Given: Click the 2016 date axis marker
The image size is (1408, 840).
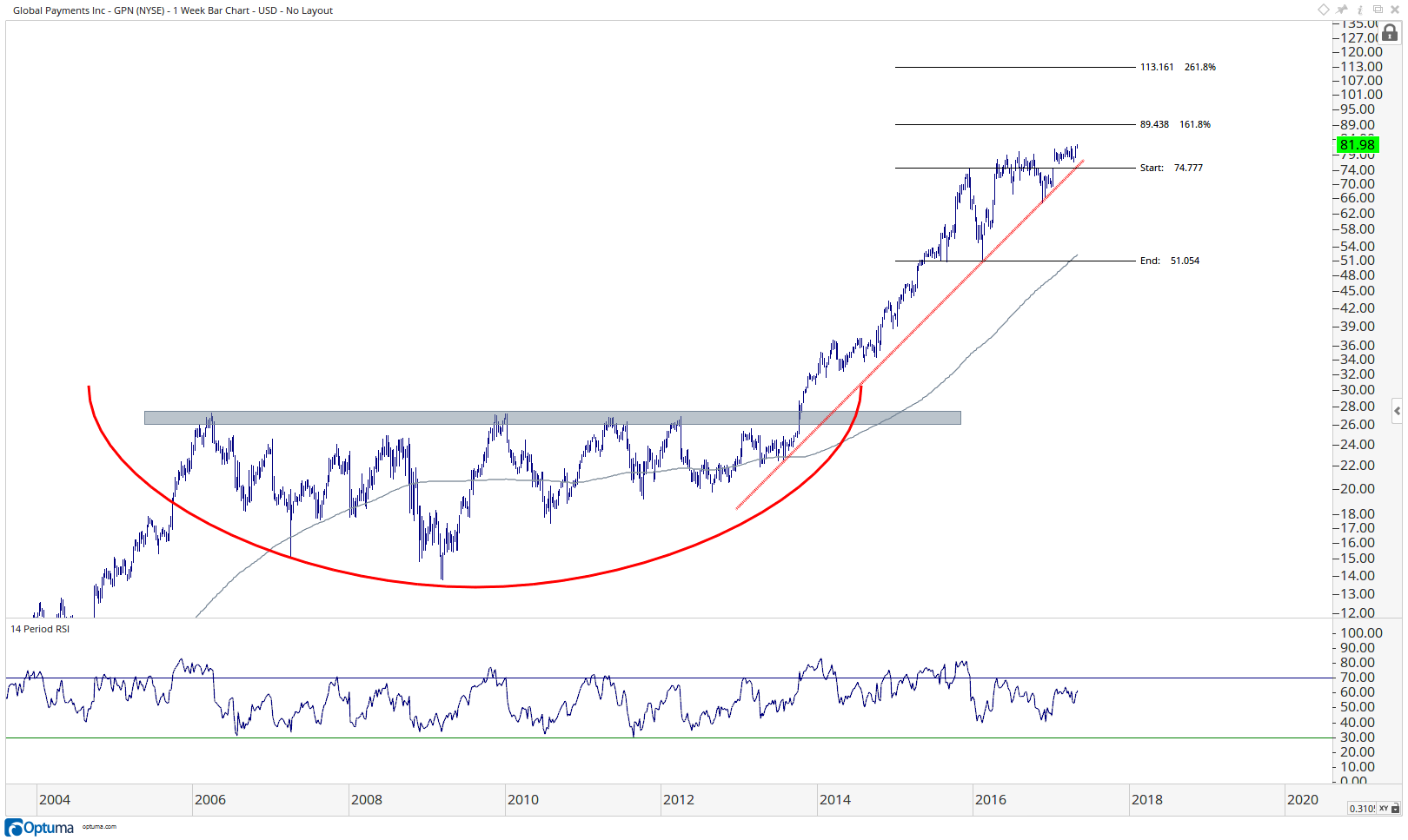Looking at the screenshot, I should 991,799.
